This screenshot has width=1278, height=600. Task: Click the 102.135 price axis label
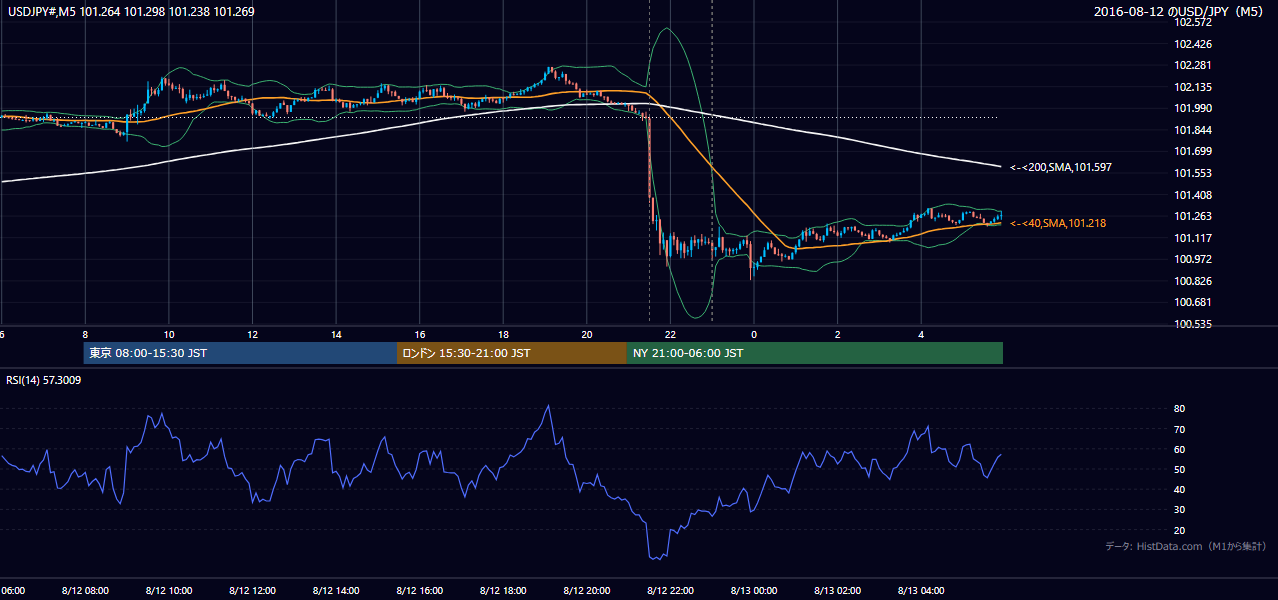pos(1194,87)
